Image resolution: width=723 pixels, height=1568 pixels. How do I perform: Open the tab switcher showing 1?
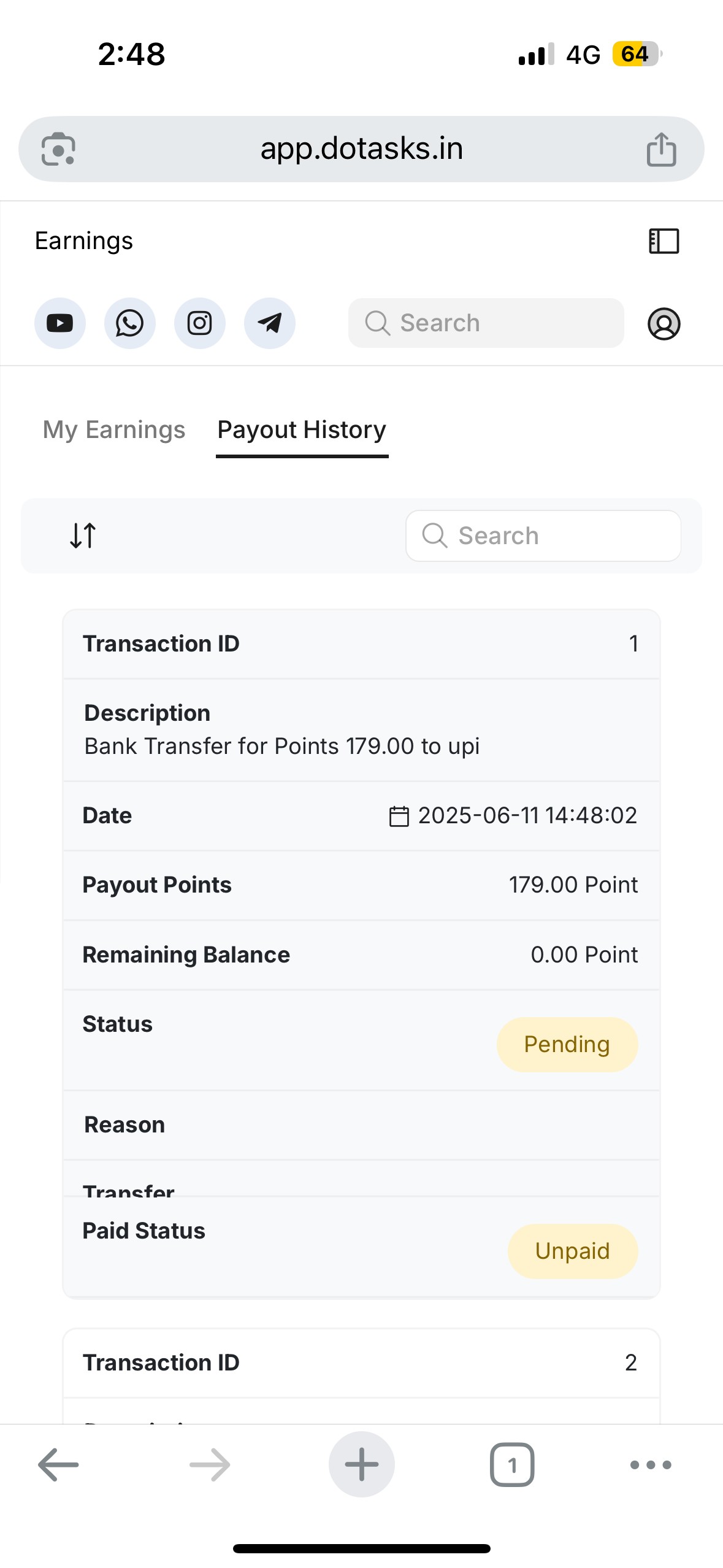pos(512,1465)
